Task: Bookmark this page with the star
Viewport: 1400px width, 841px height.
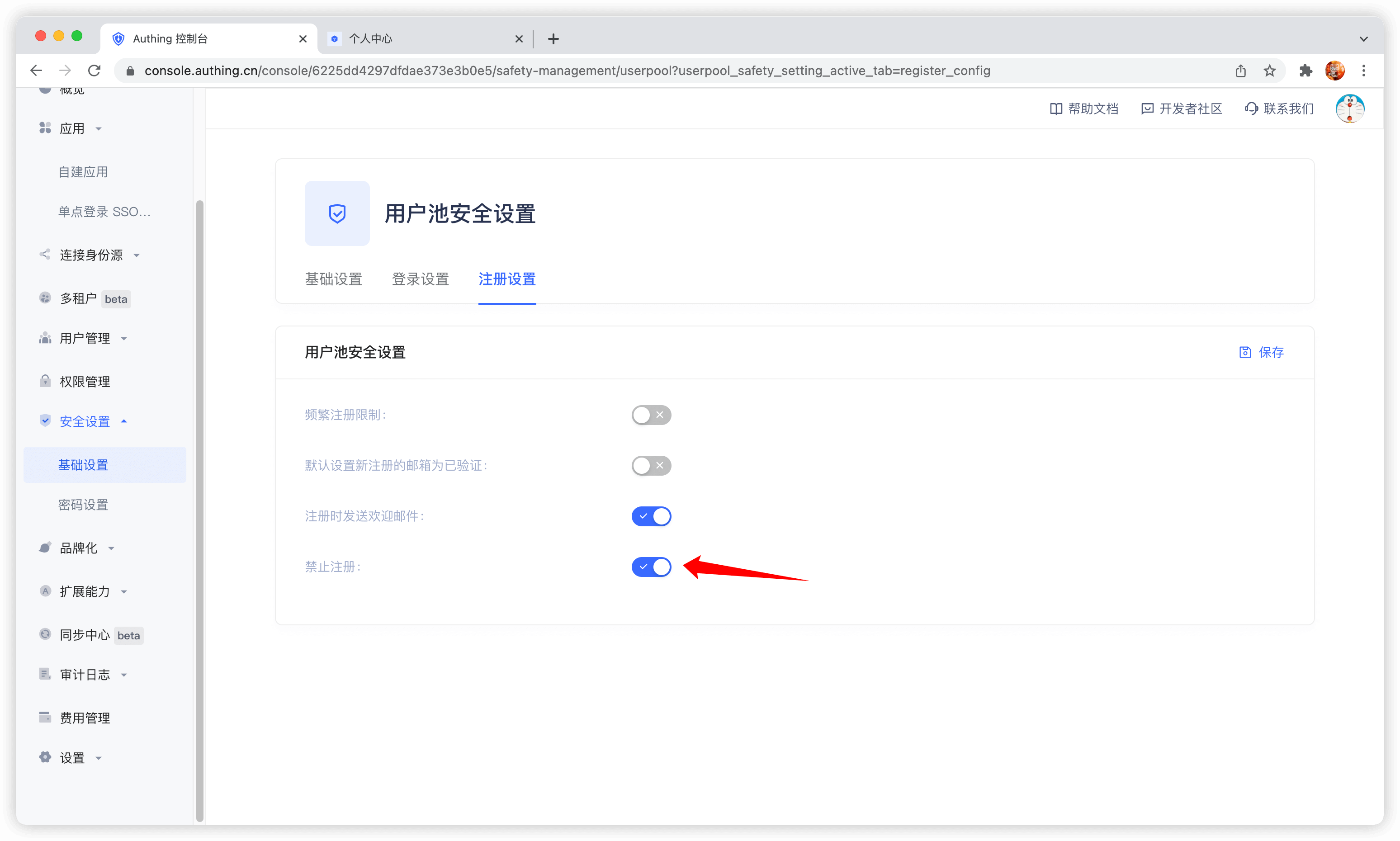Action: click(1270, 70)
